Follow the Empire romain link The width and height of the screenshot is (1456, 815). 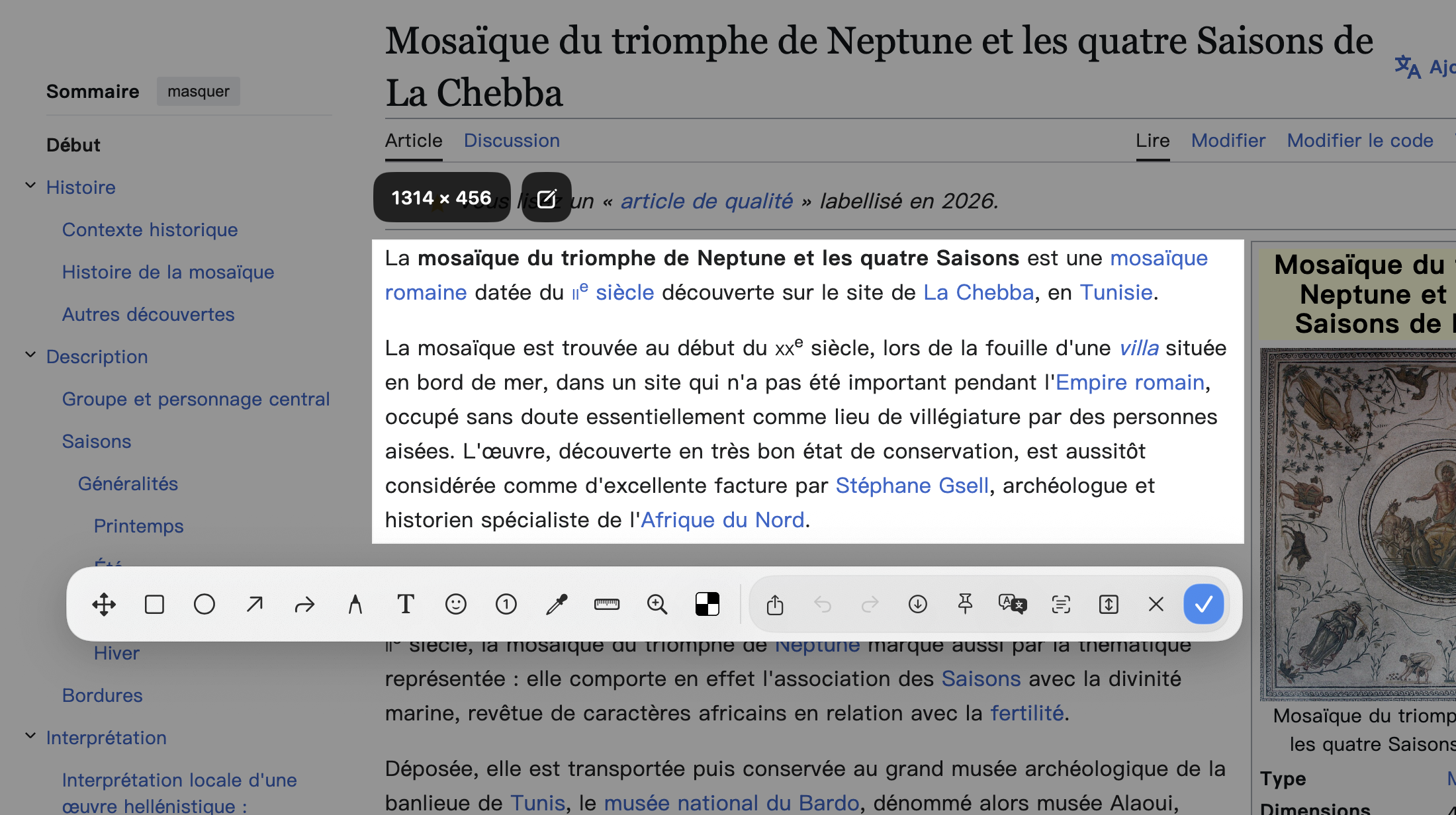[x=1130, y=382]
